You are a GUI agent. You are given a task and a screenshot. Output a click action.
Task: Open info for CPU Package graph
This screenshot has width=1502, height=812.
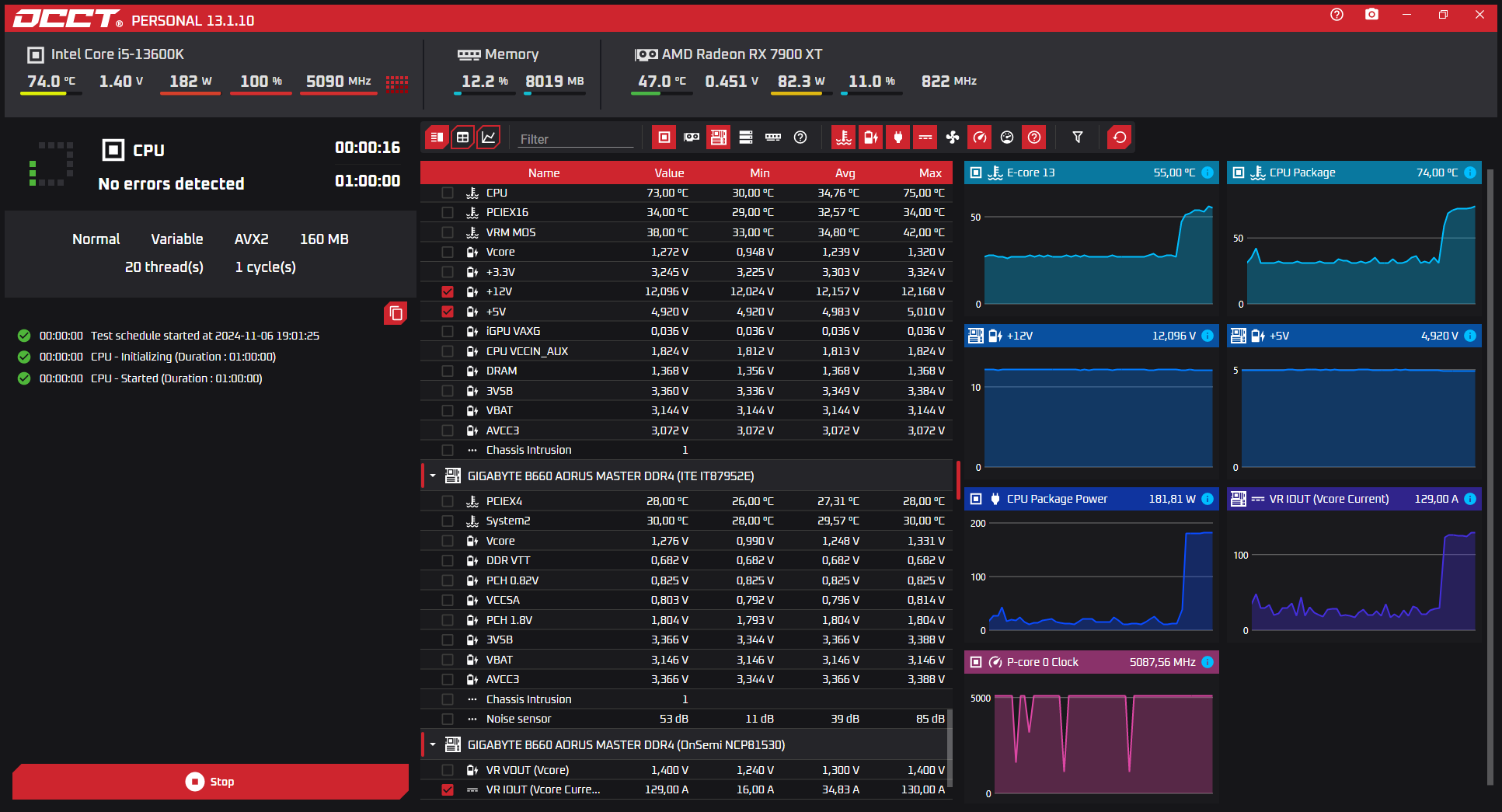tap(1470, 173)
